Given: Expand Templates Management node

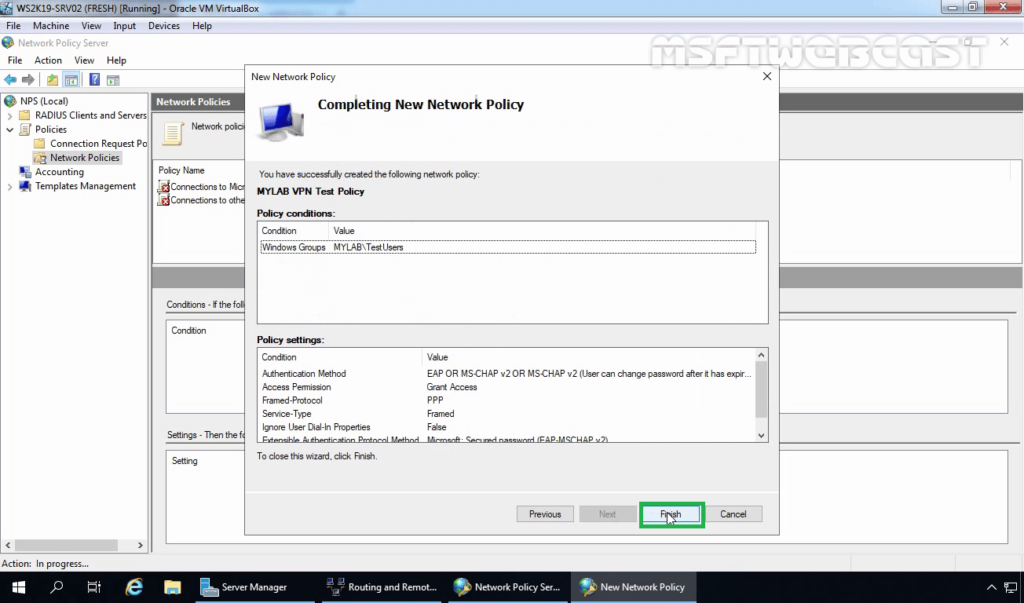Looking at the screenshot, I should 10,187.
